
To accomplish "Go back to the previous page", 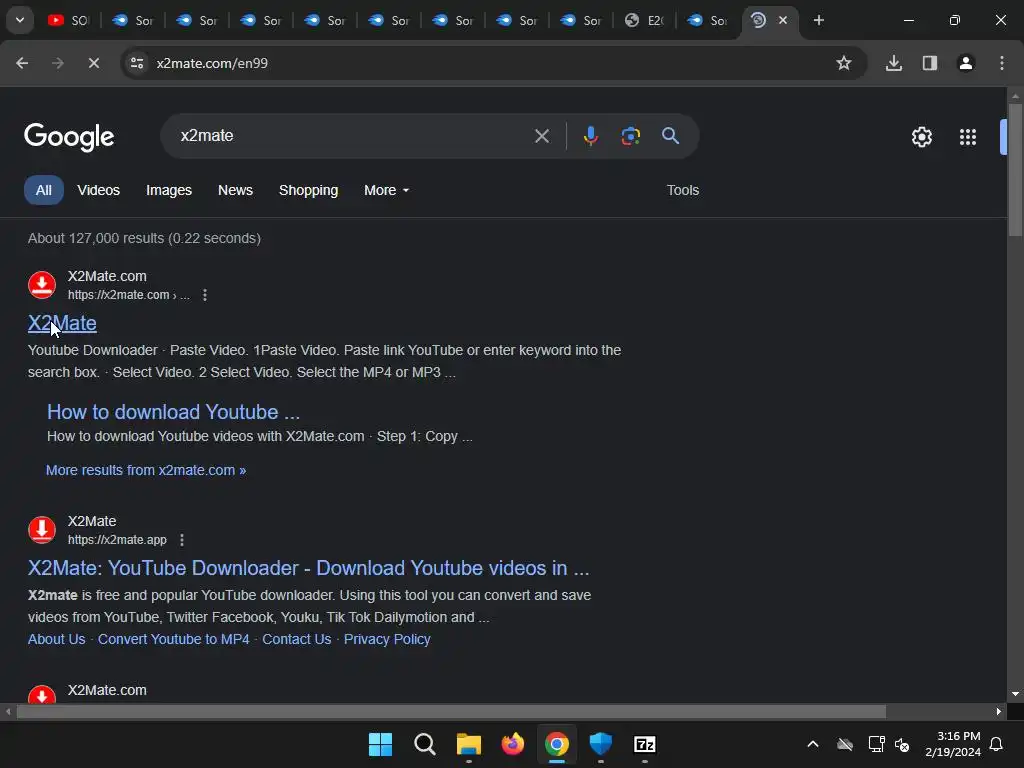I will [22, 63].
